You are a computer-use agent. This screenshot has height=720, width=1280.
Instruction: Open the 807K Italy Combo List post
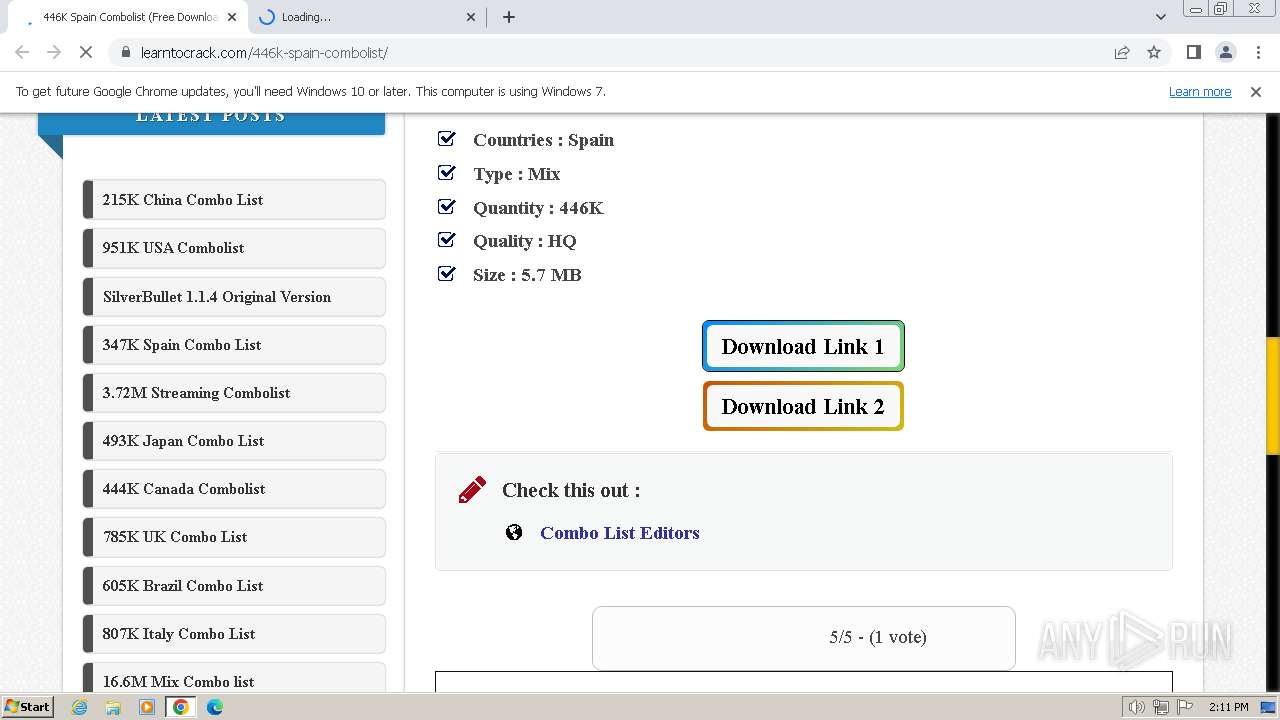(234, 634)
